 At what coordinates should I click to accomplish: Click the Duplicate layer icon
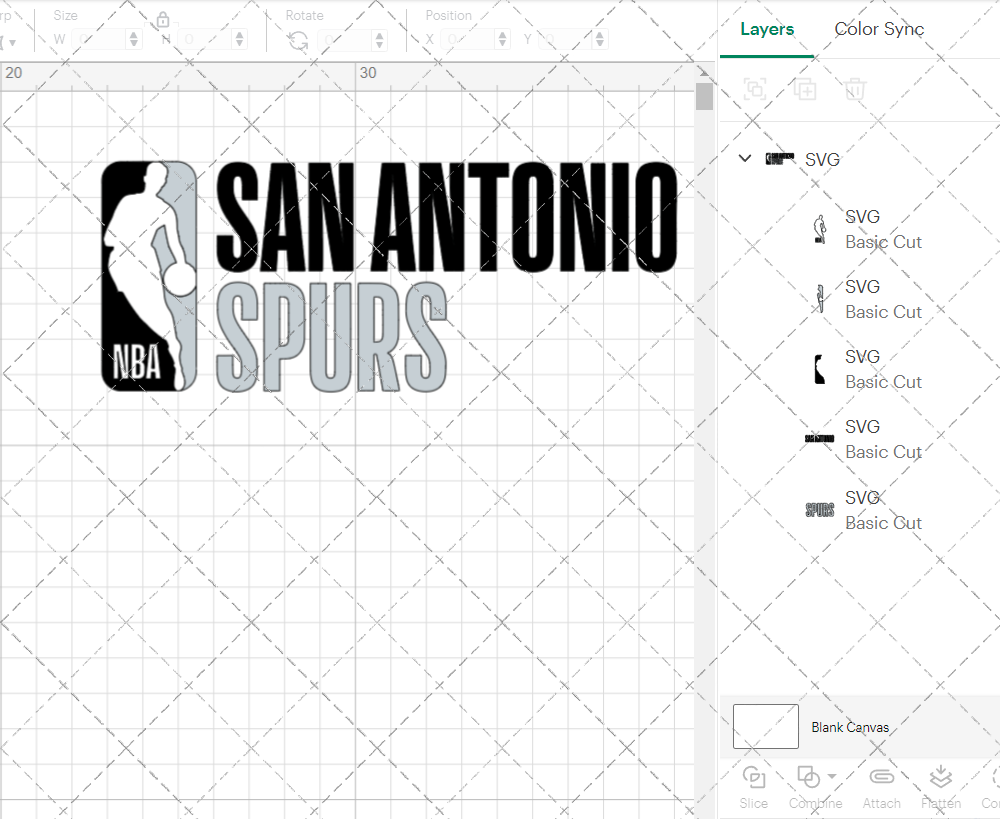[805, 89]
